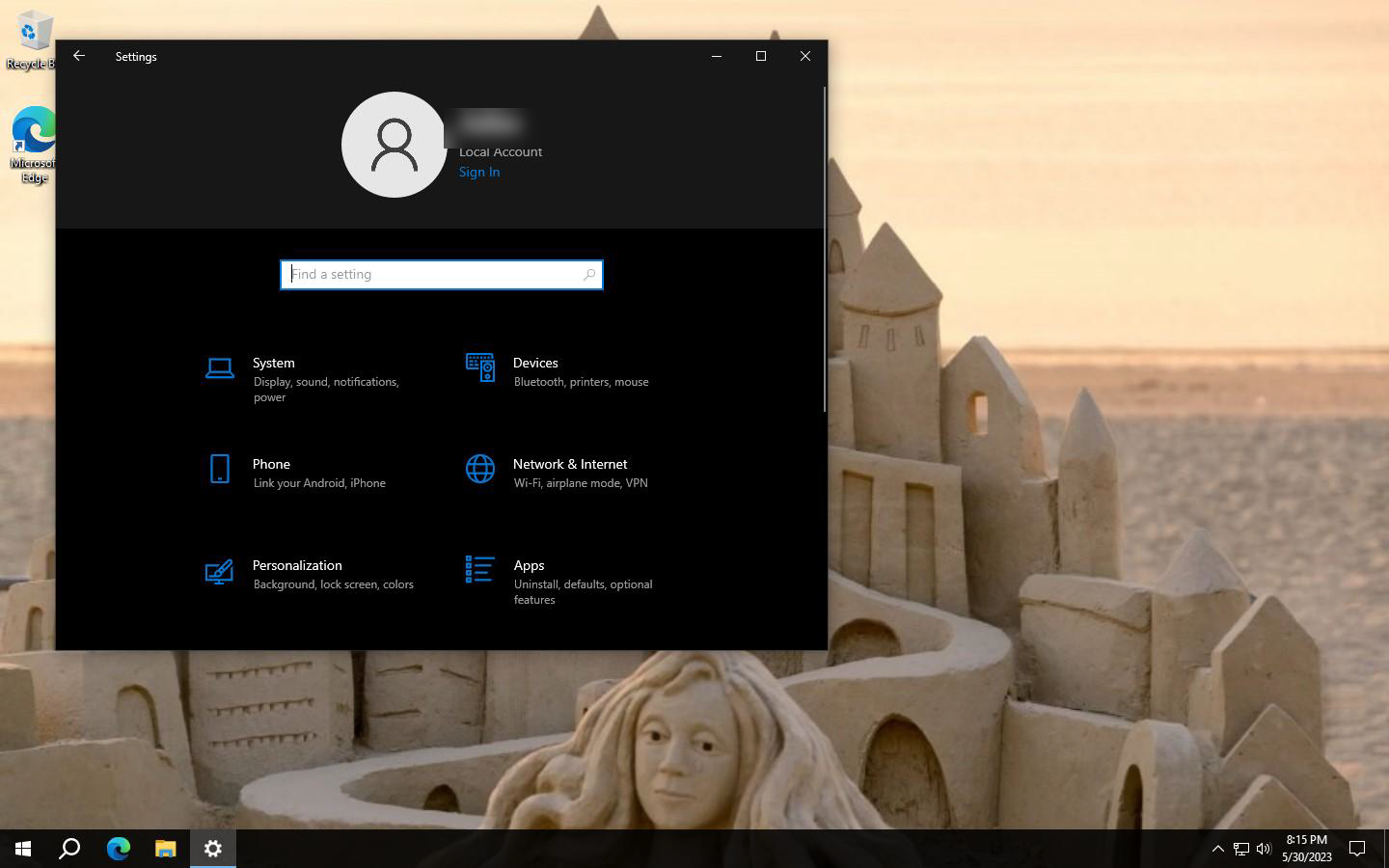This screenshot has height=868, width=1389.
Task: Open Devices settings
Action: (535, 363)
